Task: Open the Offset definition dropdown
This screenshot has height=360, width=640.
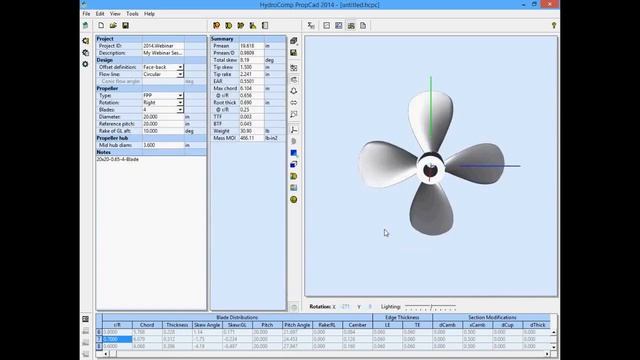Action: (x=180, y=67)
